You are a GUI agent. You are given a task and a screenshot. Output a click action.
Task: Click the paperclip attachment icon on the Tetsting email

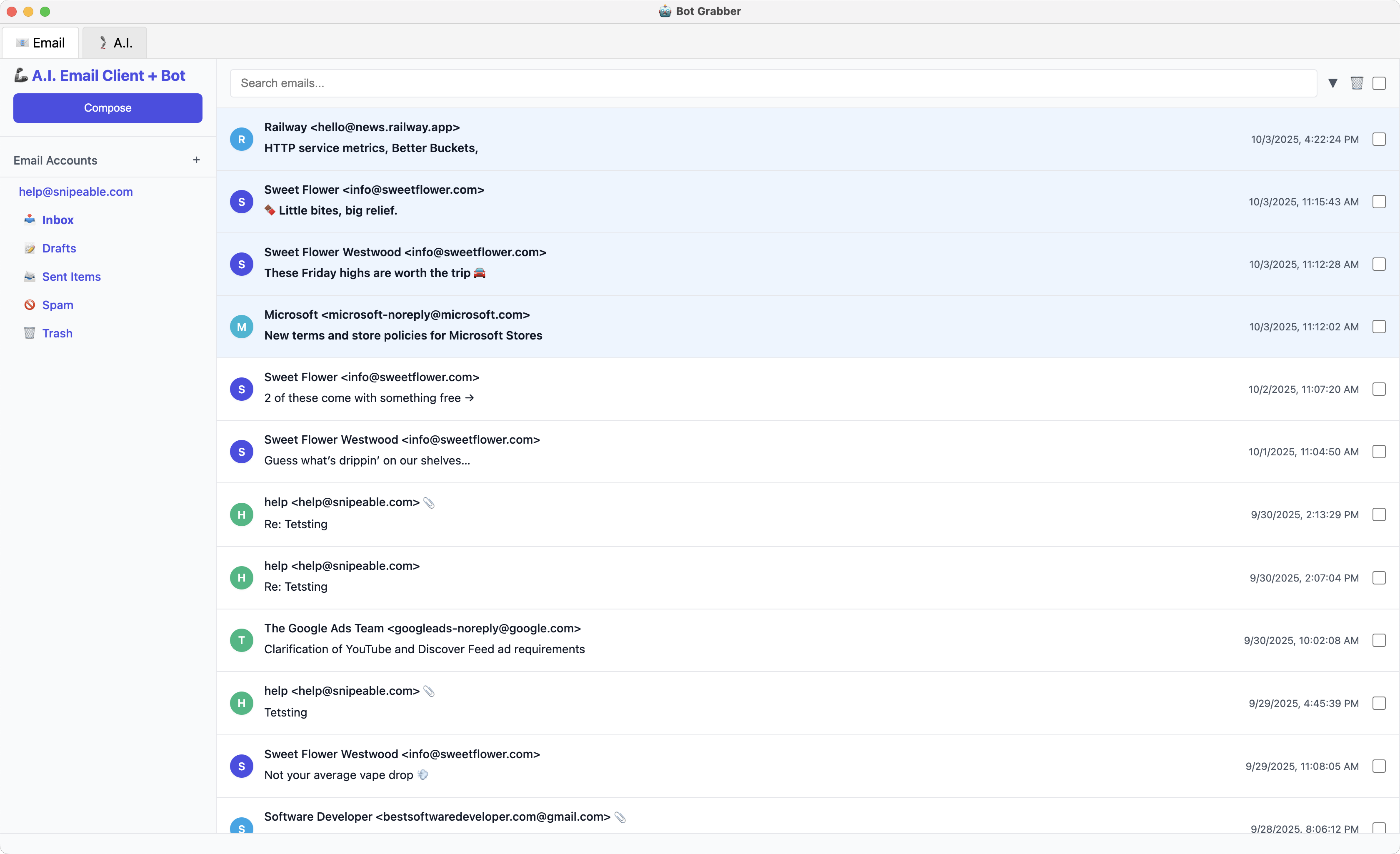[429, 691]
